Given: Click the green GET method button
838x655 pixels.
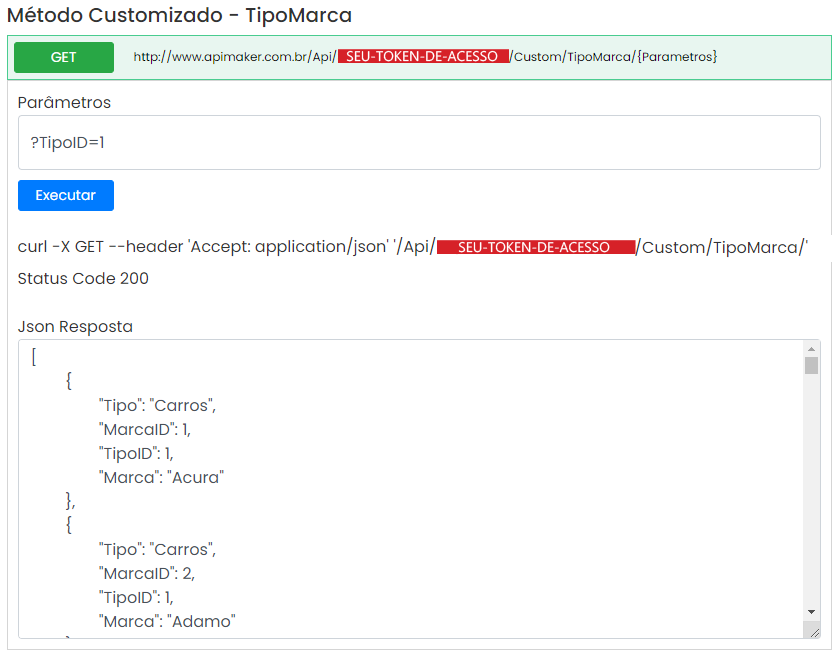Looking at the screenshot, I should point(64,58).
